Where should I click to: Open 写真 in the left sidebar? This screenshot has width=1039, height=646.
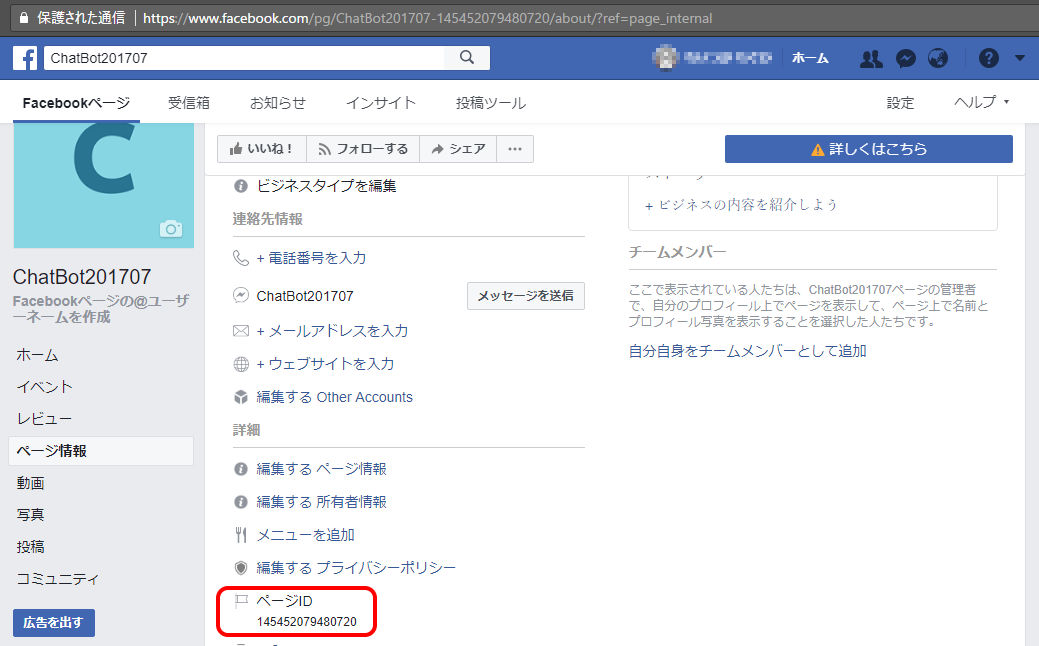pos(30,515)
